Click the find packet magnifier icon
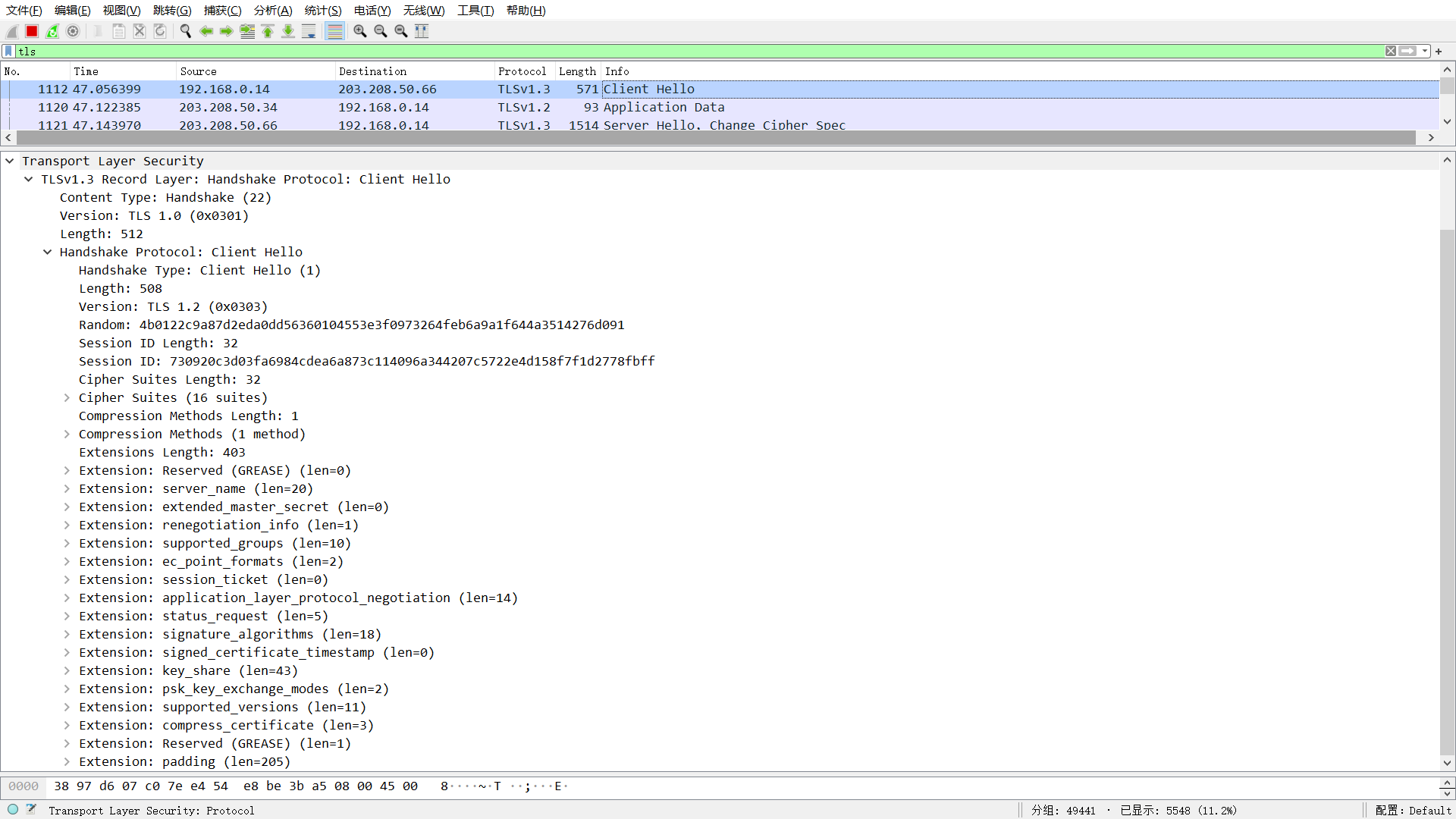Image resolution: width=1456 pixels, height=819 pixels. pyautogui.click(x=186, y=31)
